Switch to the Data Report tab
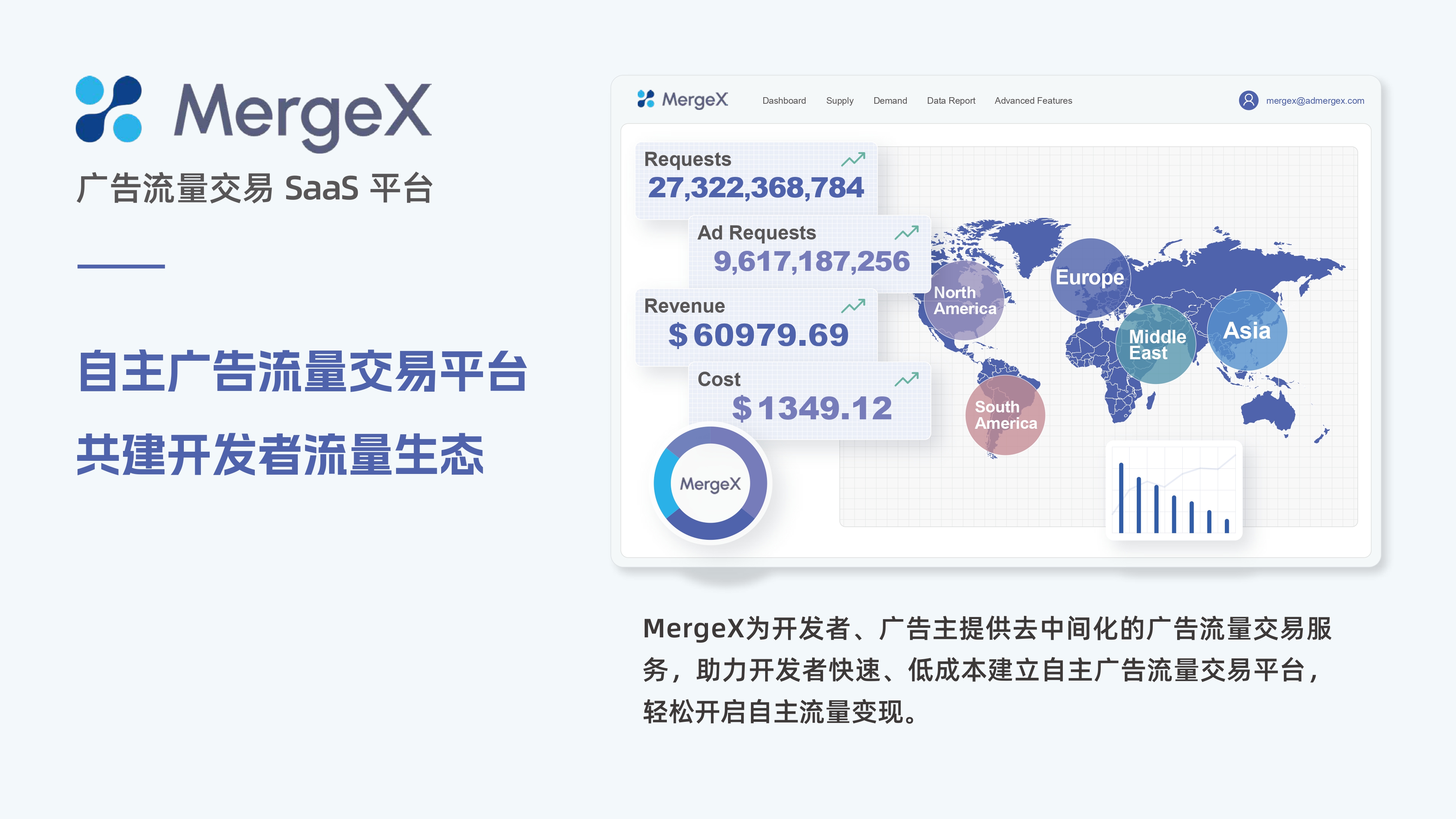 point(951,100)
